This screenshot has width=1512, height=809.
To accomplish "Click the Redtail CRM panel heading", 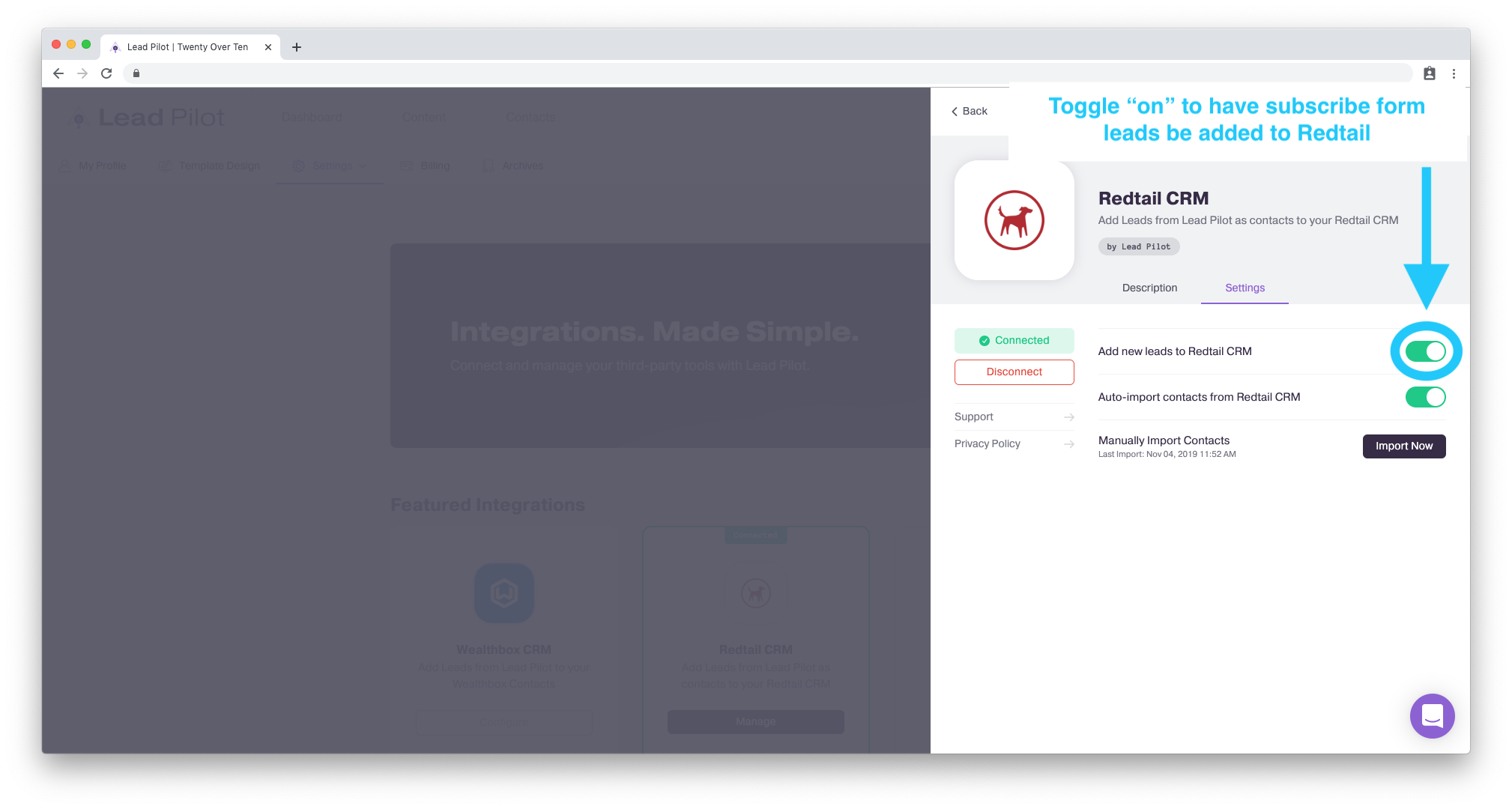I will click(x=1153, y=199).
